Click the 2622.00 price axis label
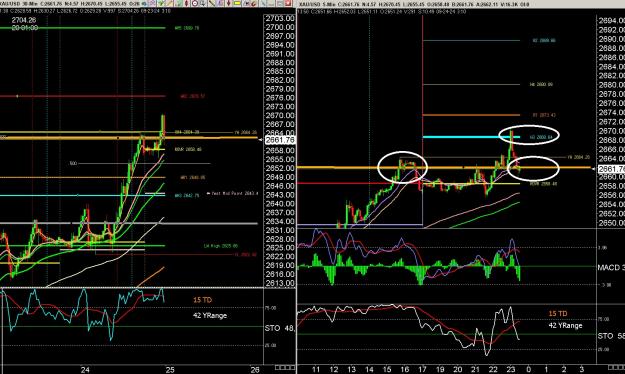The height and width of the screenshot is (374, 625). pos(280,257)
